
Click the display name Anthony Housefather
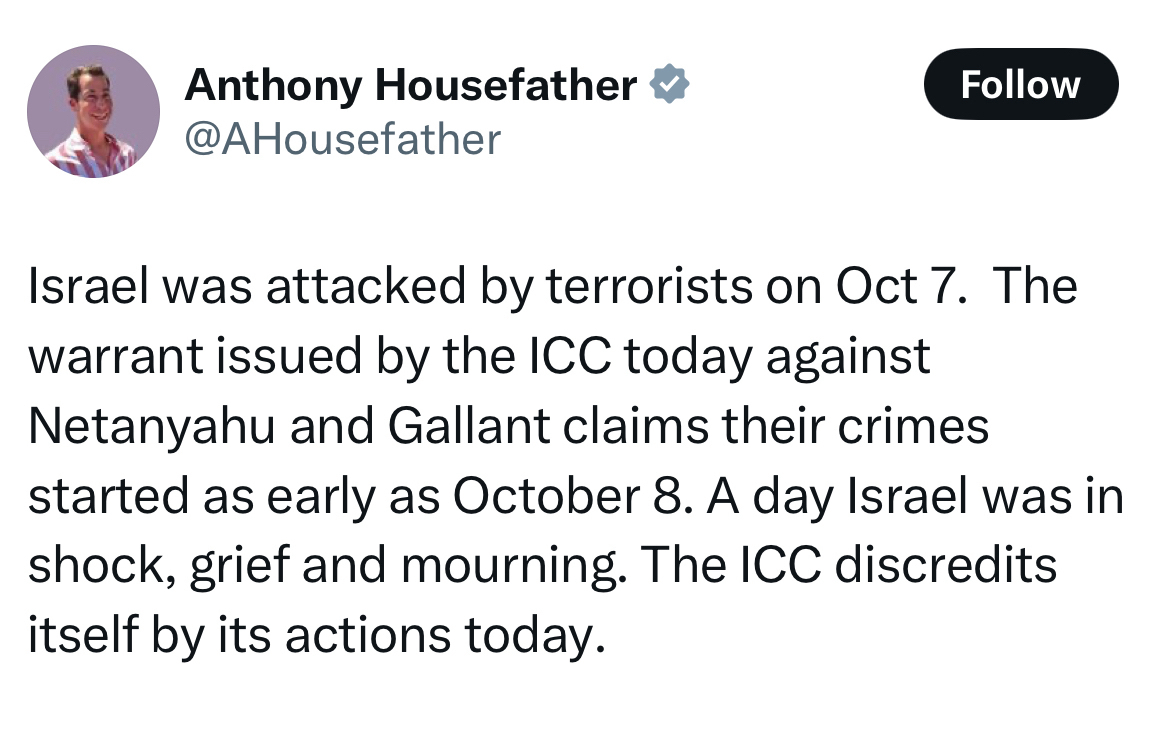click(410, 86)
